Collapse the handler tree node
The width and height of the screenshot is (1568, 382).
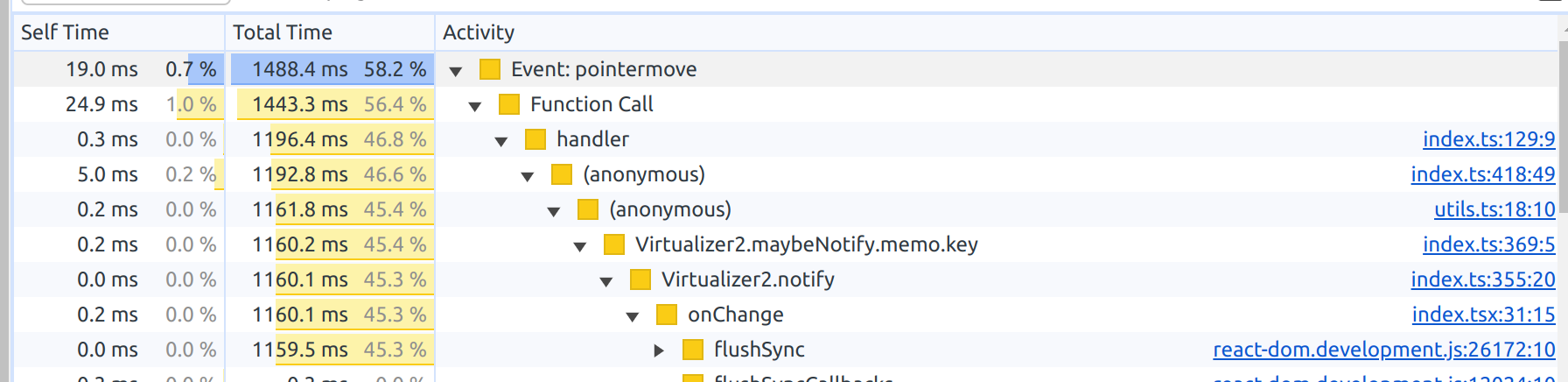pos(501,141)
